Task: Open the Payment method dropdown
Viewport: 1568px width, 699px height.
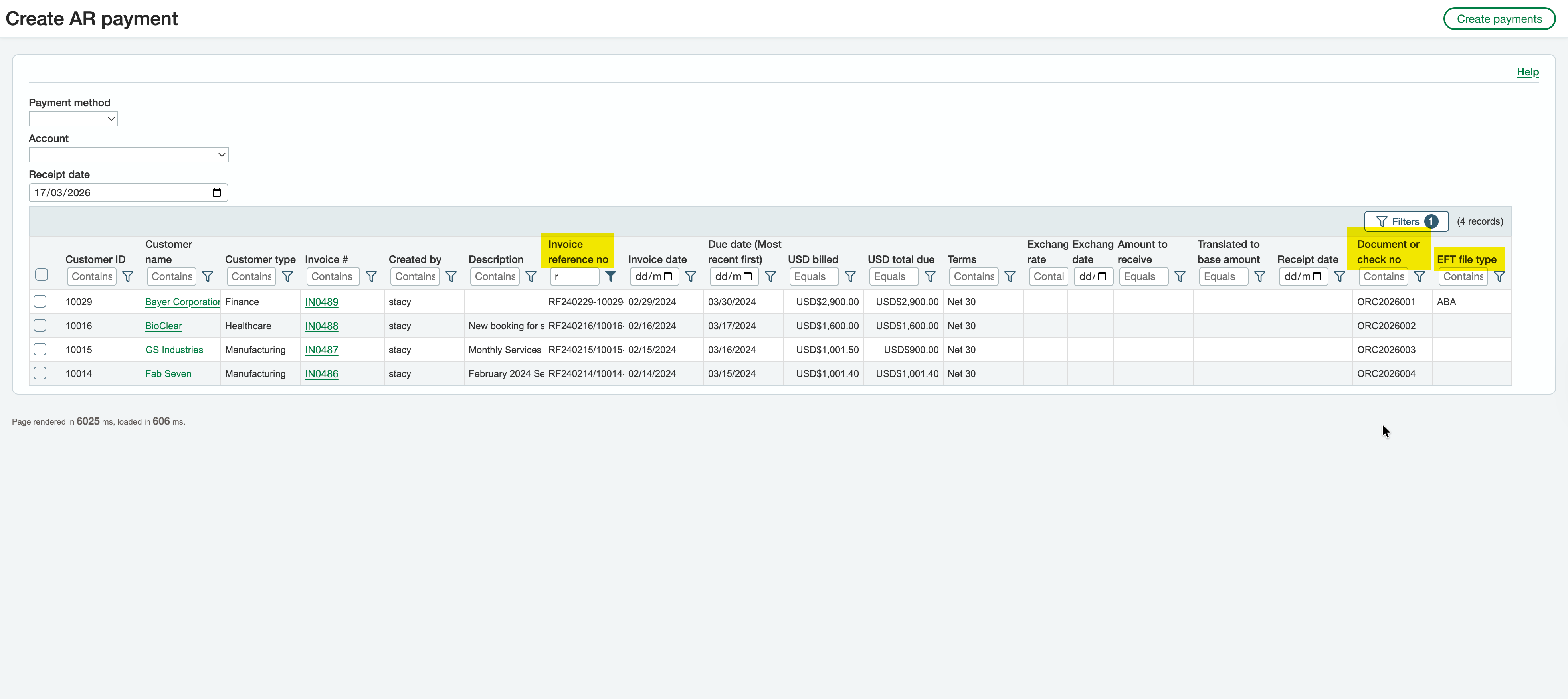Action: pos(73,119)
